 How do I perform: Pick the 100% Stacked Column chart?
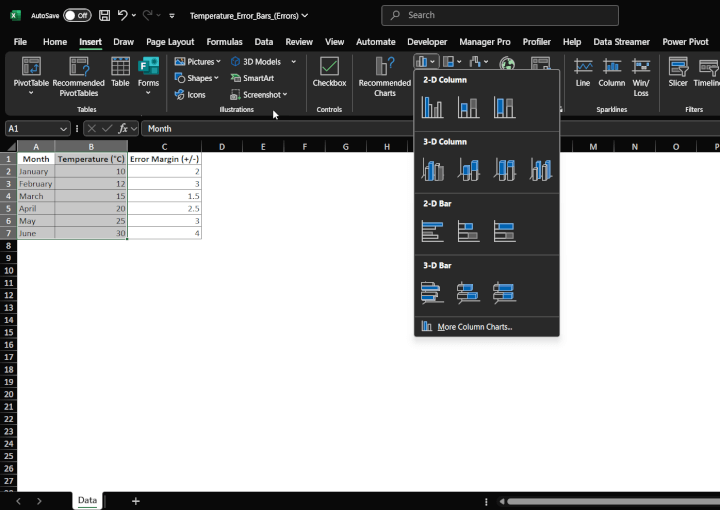(504, 107)
